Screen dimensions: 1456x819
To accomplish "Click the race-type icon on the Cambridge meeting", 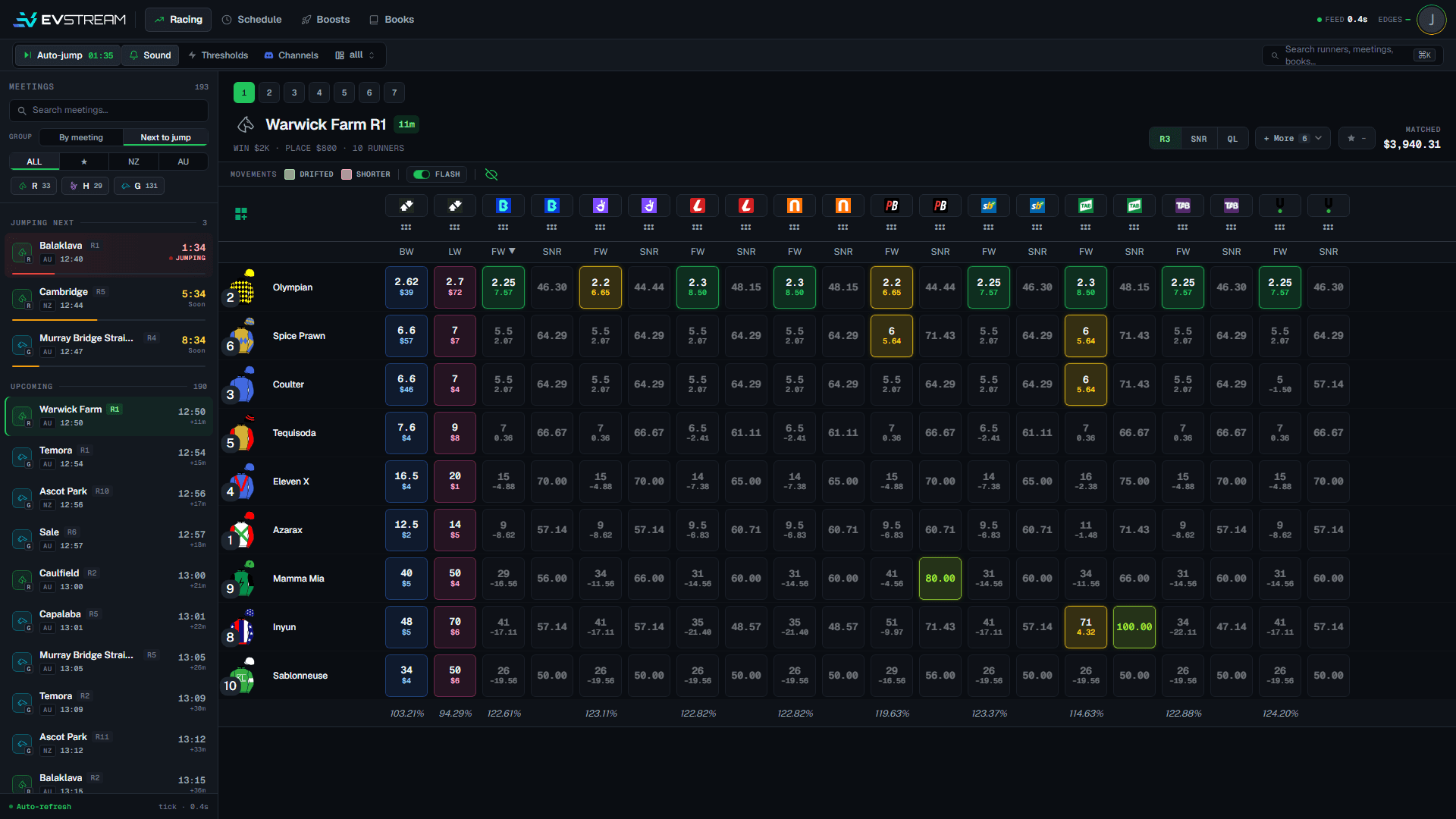I will [x=22, y=299].
